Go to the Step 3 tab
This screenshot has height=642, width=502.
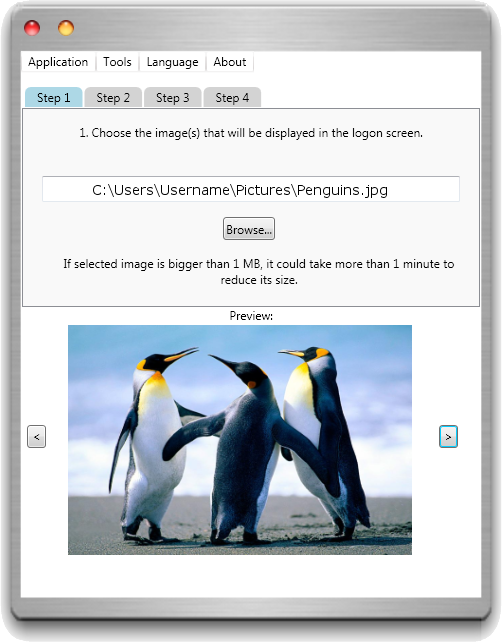coord(172,97)
